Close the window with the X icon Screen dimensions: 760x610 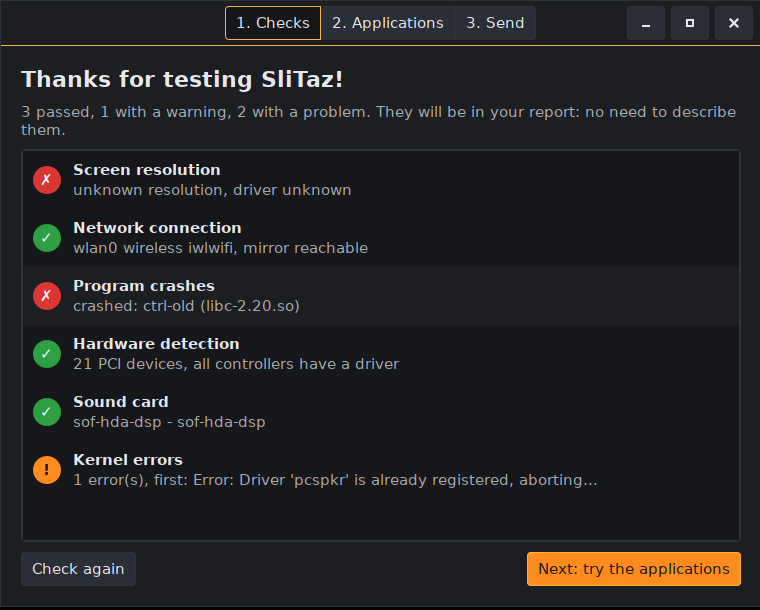[x=734, y=23]
